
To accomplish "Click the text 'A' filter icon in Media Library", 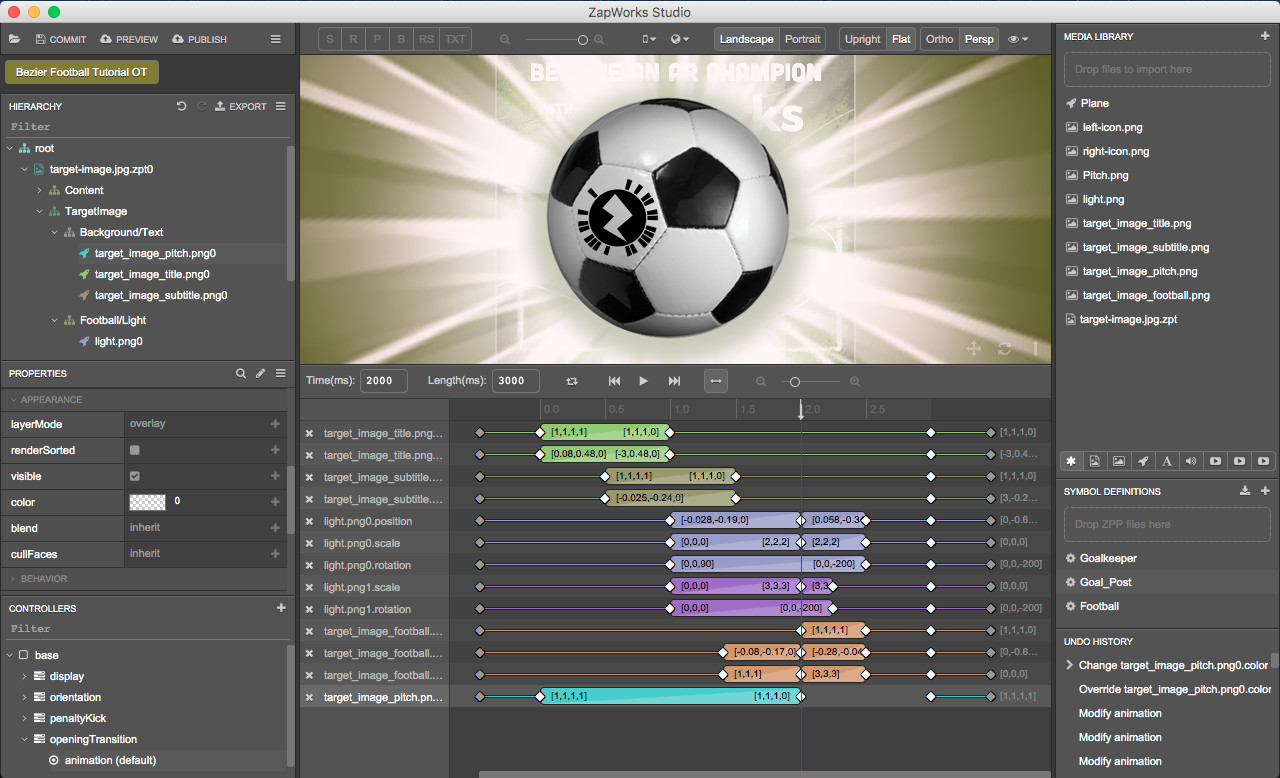I will click(1167, 461).
